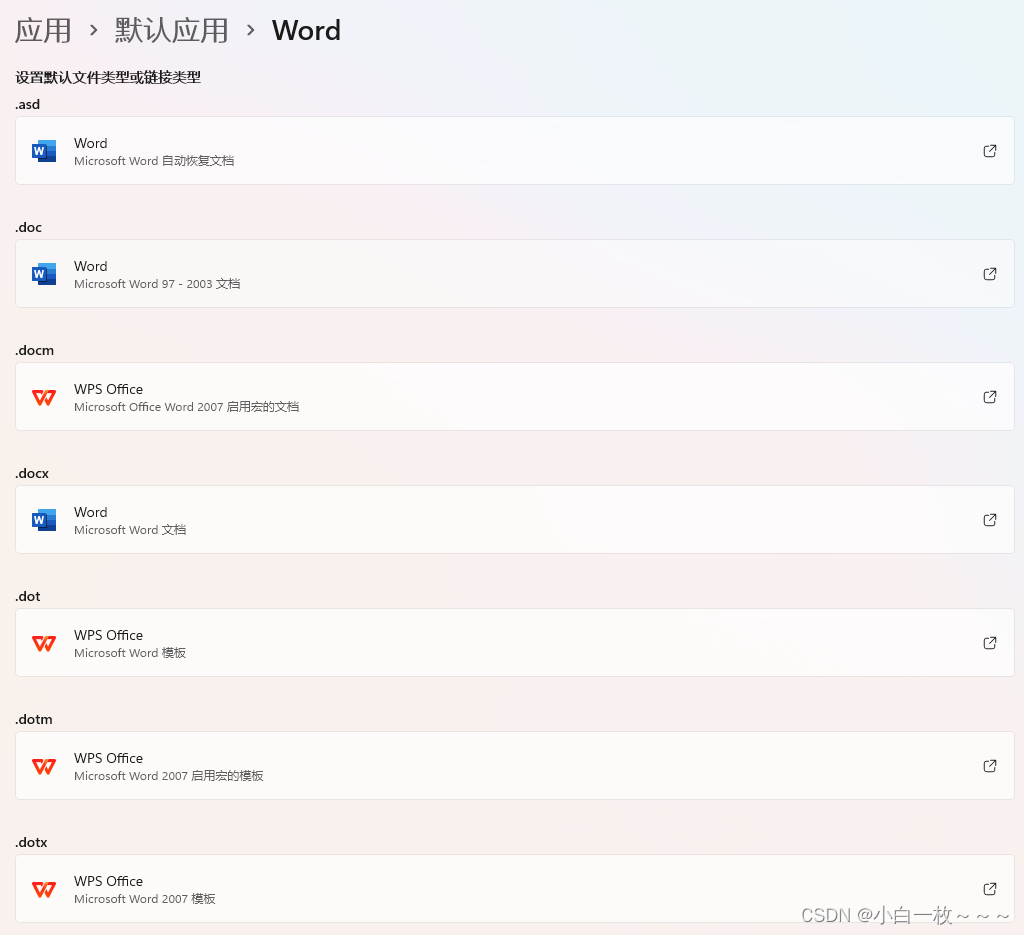Click the WPS Office icon for .docm files
The image size is (1024, 935).
tap(44, 396)
